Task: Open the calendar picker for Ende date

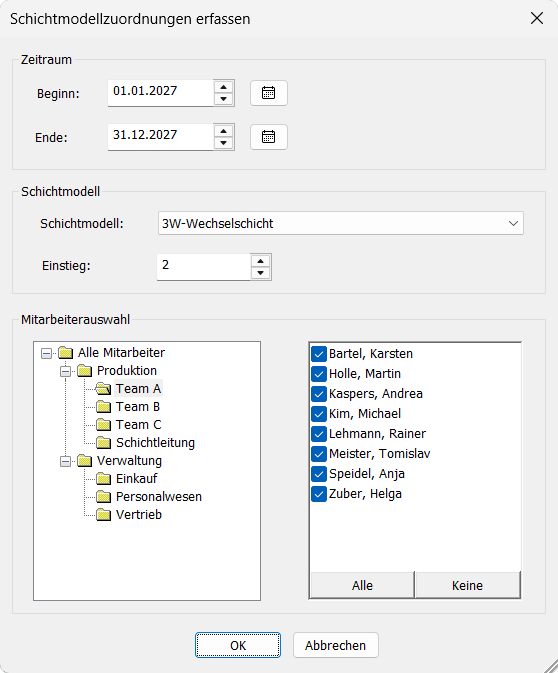Action: (x=269, y=137)
